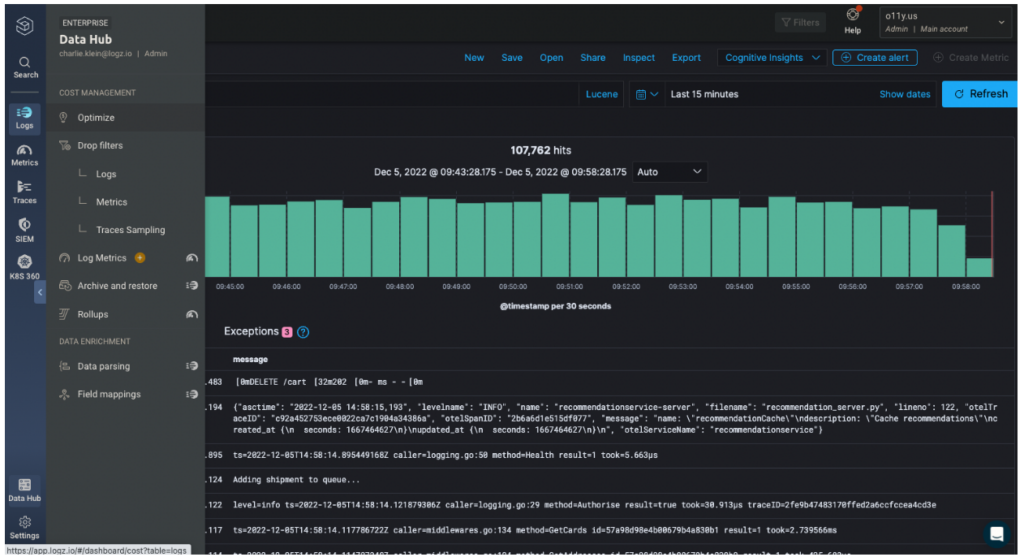Open Settings gear in sidebar
The height and width of the screenshot is (557, 1024).
(x=25, y=528)
